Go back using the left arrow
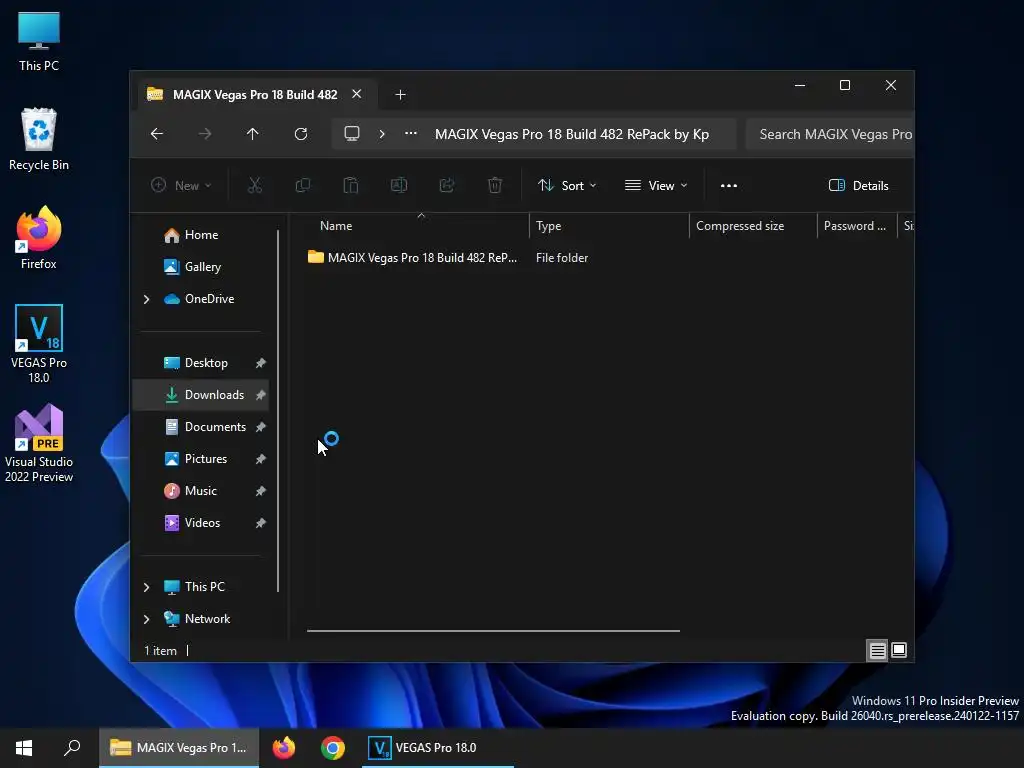This screenshot has height=768, width=1024. [x=157, y=134]
